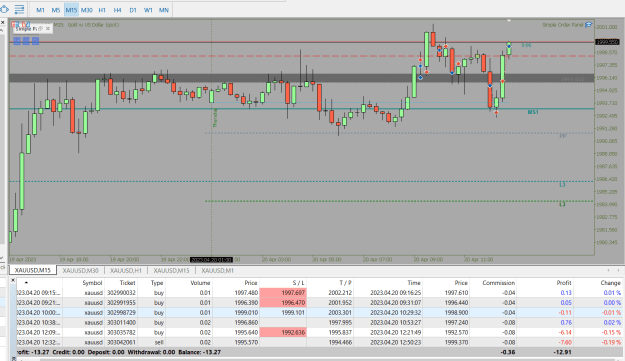The image size is (625, 361).
Task: Switch to MN timeframe
Action: [163, 10]
